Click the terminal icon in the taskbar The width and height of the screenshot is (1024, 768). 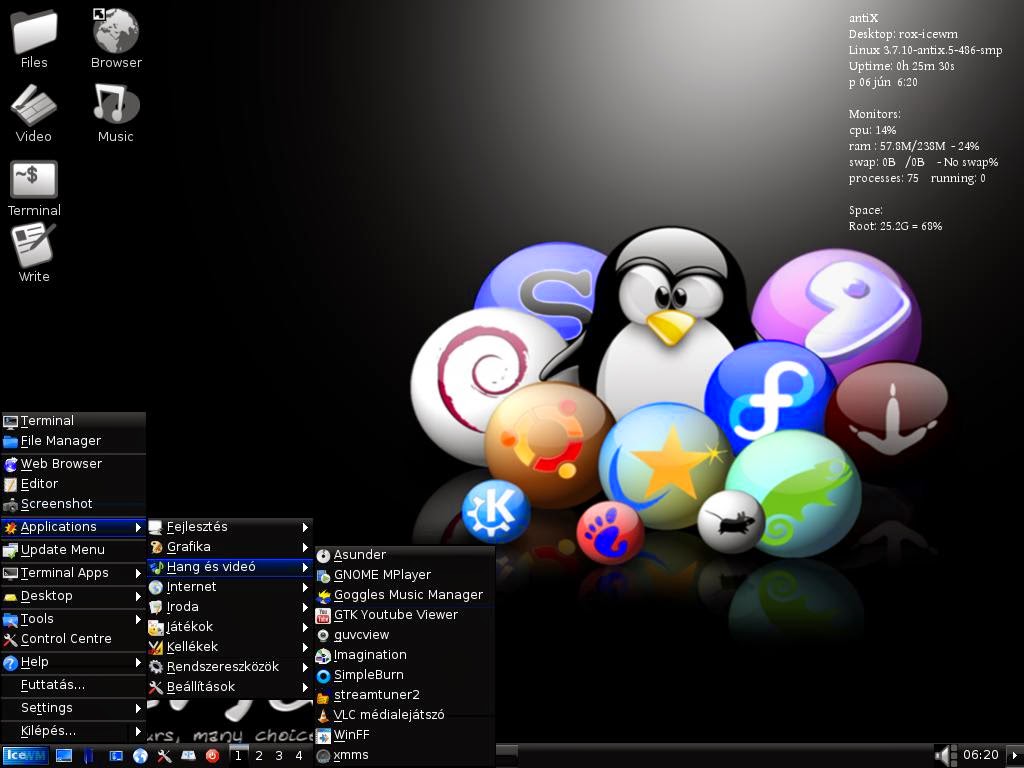tap(116, 756)
